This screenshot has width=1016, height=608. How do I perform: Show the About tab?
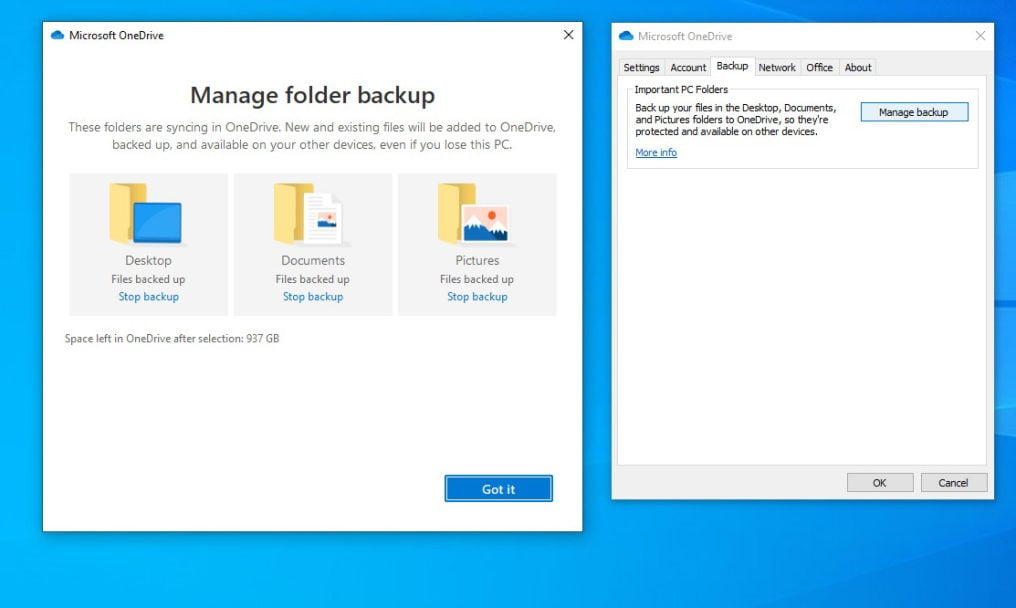(x=858, y=68)
